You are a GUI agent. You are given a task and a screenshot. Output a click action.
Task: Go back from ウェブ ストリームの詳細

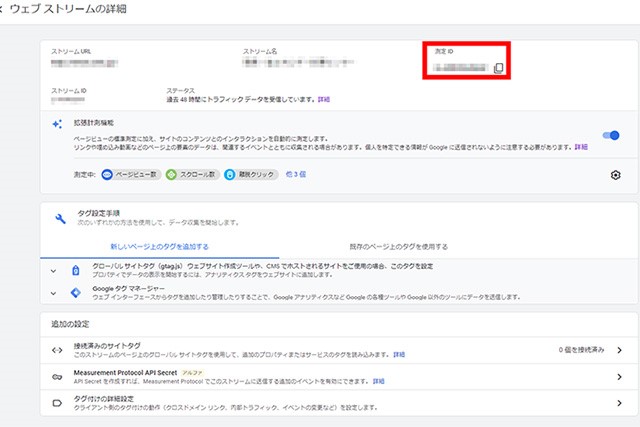pyautogui.click(x=1, y=9)
